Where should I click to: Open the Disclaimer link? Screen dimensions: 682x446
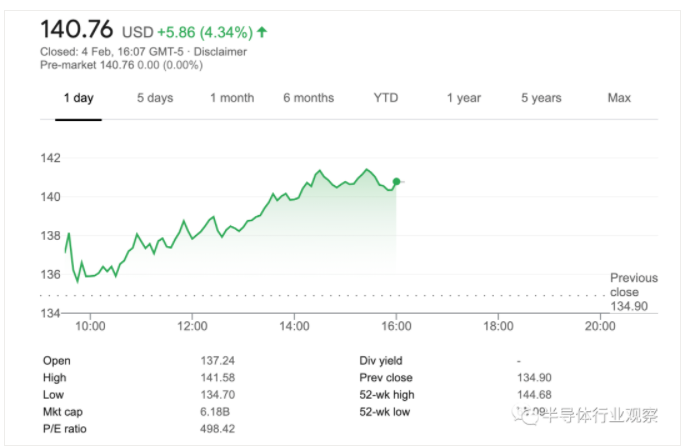click(x=219, y=51)
